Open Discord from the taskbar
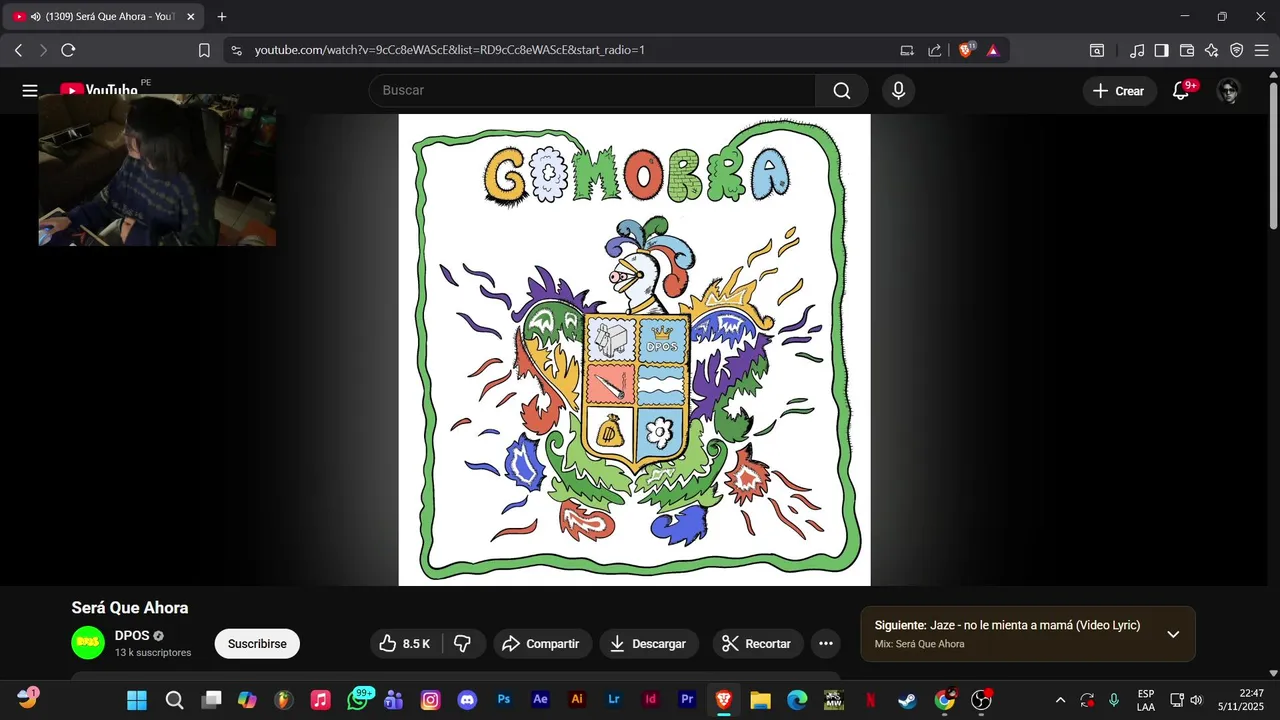Image resolution: width=1280 pixels, height=720 pixels. coord(467,700)
